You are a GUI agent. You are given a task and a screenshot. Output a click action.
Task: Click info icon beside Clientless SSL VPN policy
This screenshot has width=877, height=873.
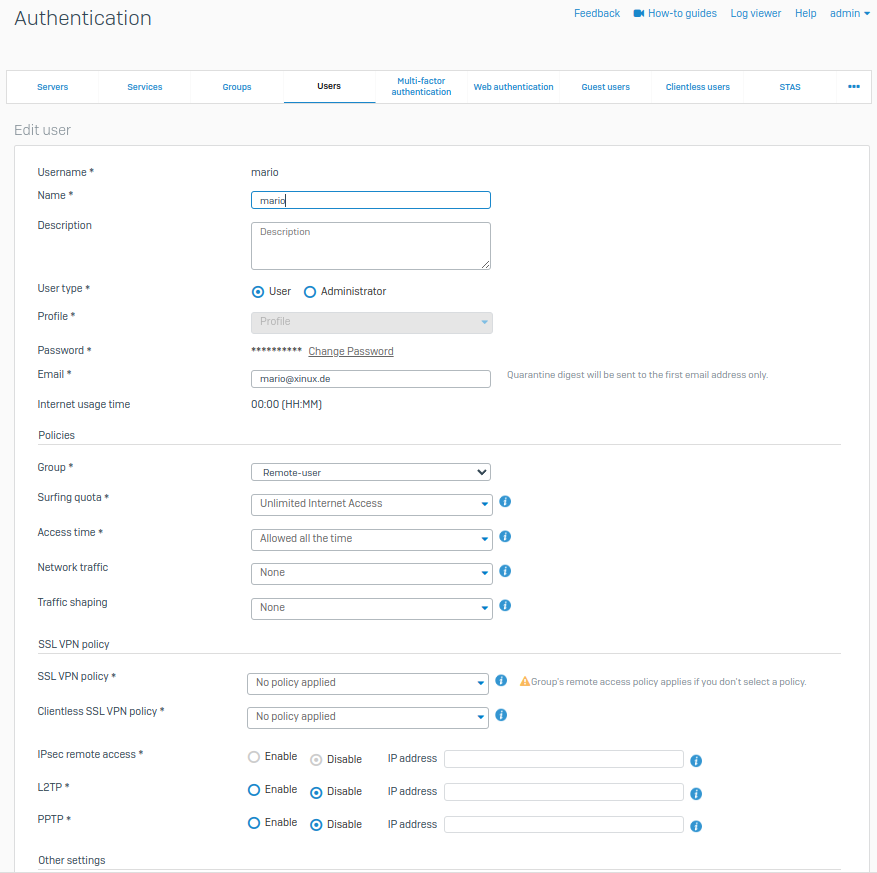501,715
